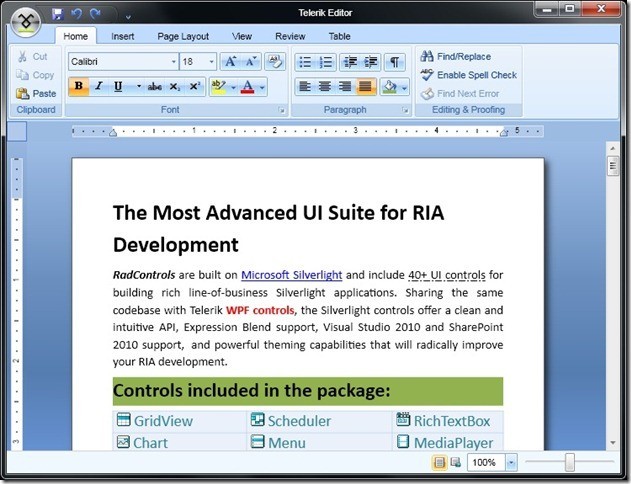Click the red font color A swatch
This screenshot has height=484, width=631.
(x=248, y=87)
